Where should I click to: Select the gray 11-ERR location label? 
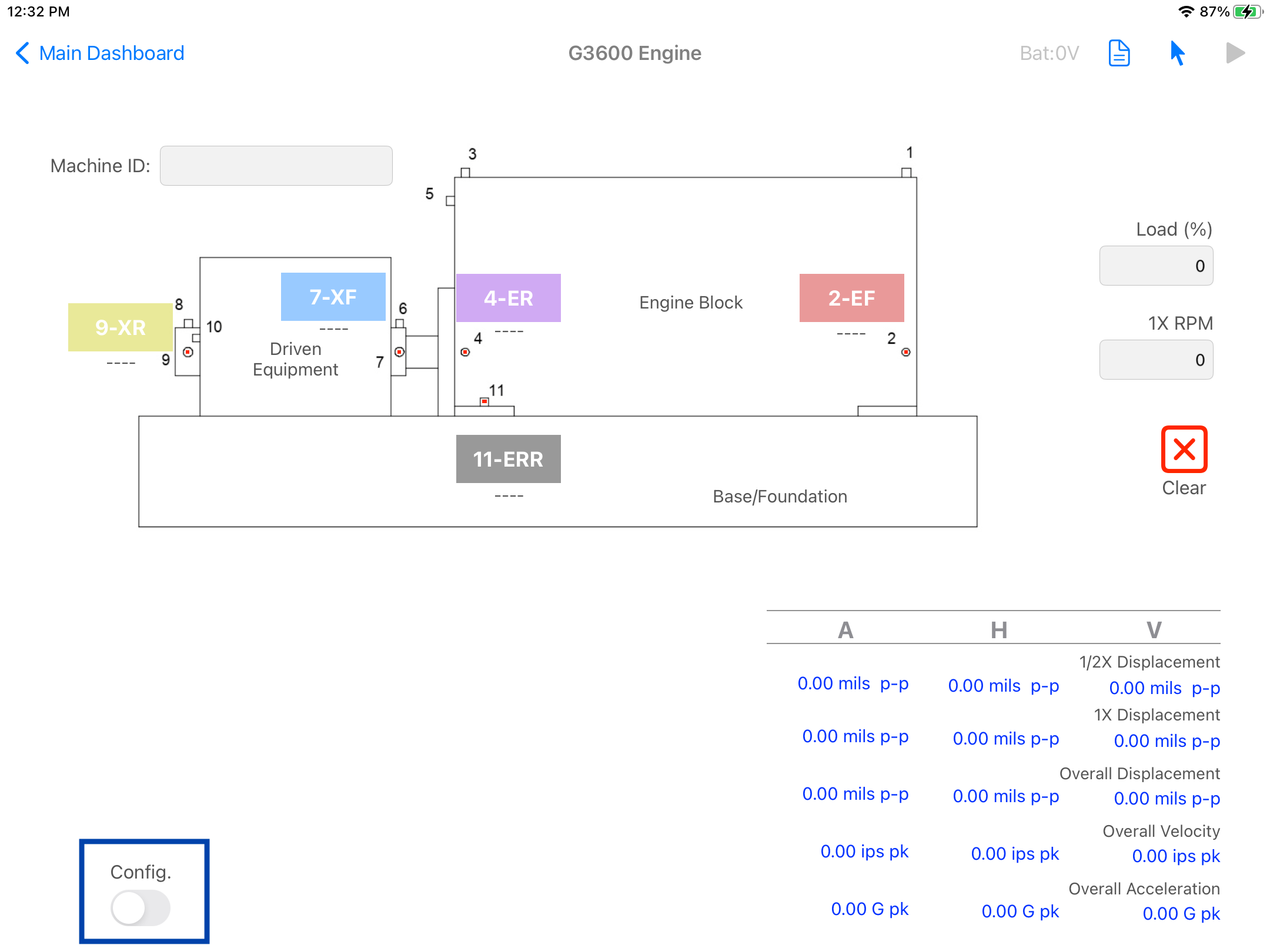pos(508,459)
